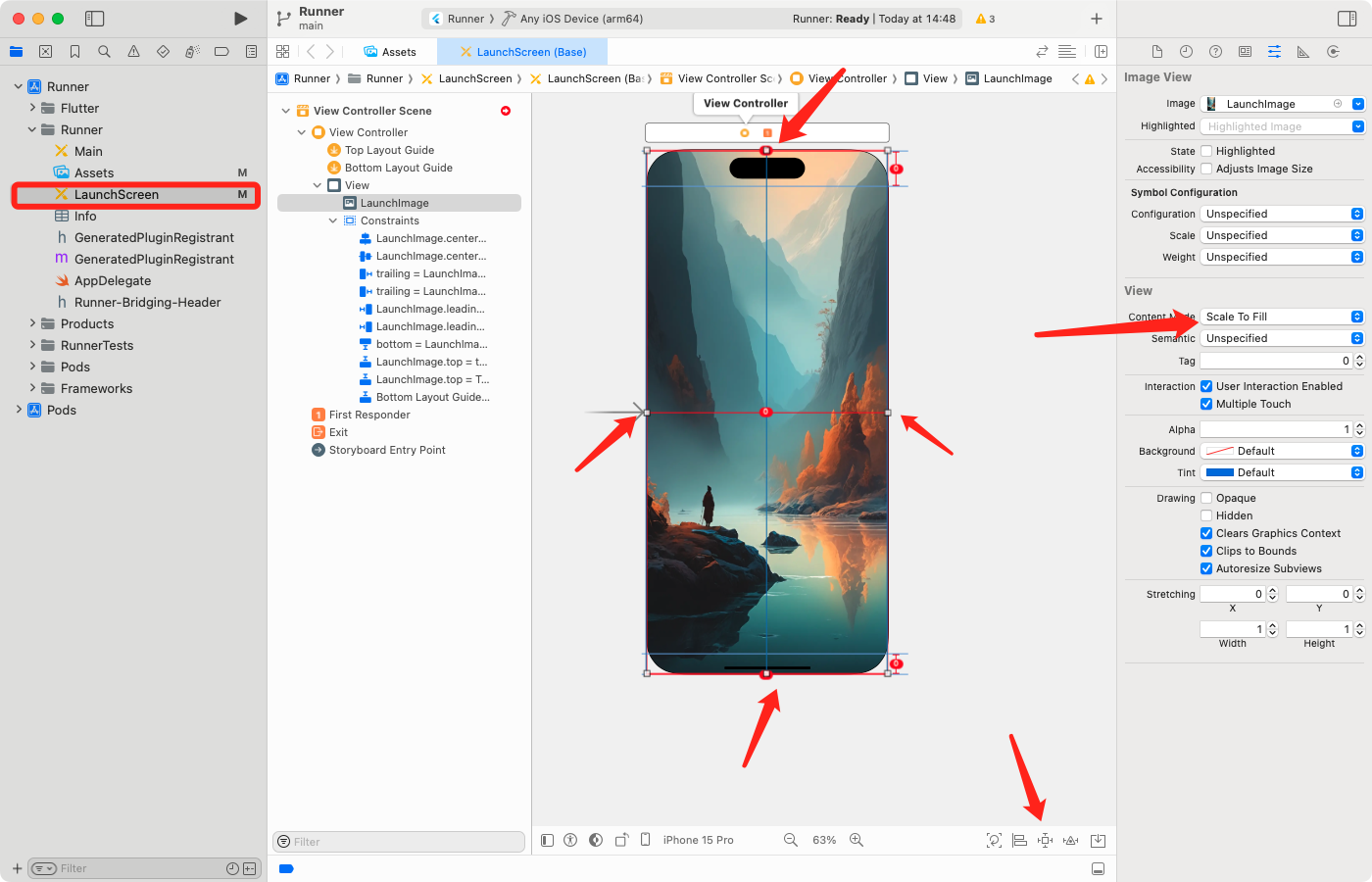The height and width of the screenshot is (882, 1372).
Task: Expand the Flutter folder in navigator
Action: pos(32,108)
